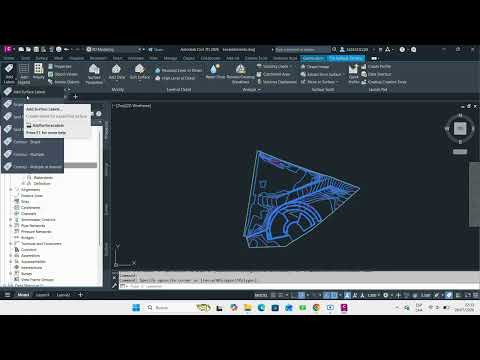The image size is (480, 360).
Task: Click Extract from Surface tool
Action: click(321, 74)
